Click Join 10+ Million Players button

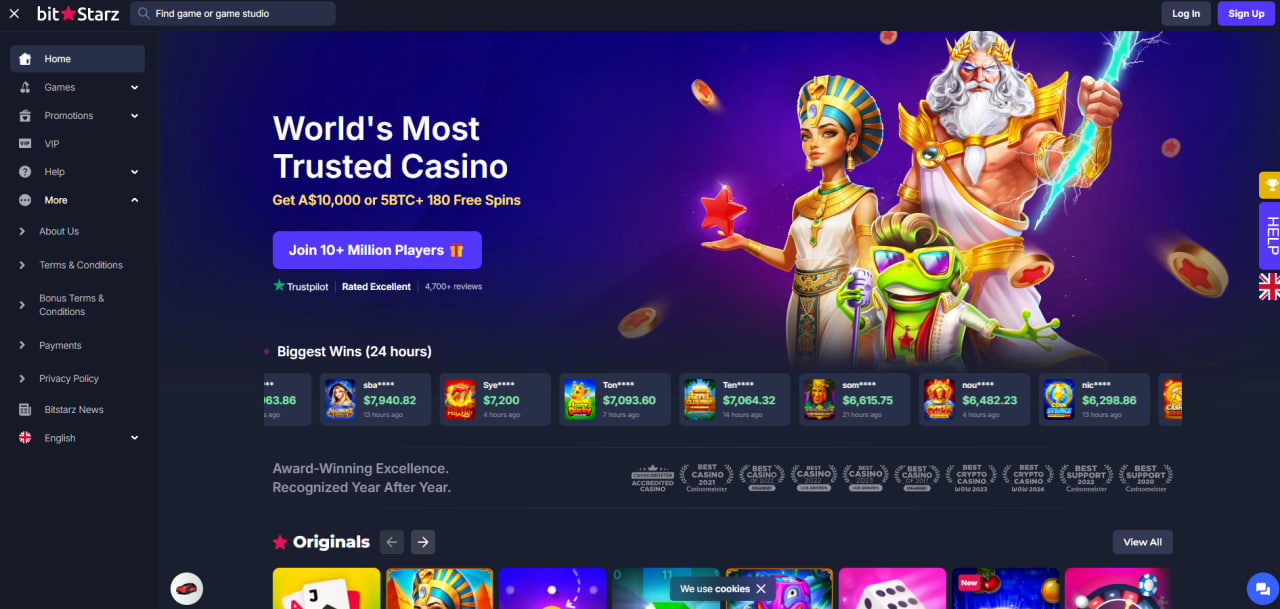point(377,250)
